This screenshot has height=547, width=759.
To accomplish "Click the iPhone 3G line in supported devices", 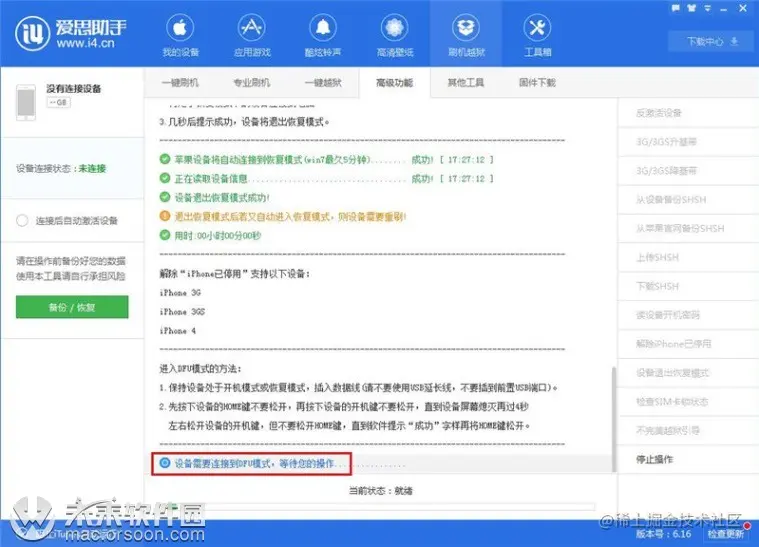I will (x=180, y=293).
